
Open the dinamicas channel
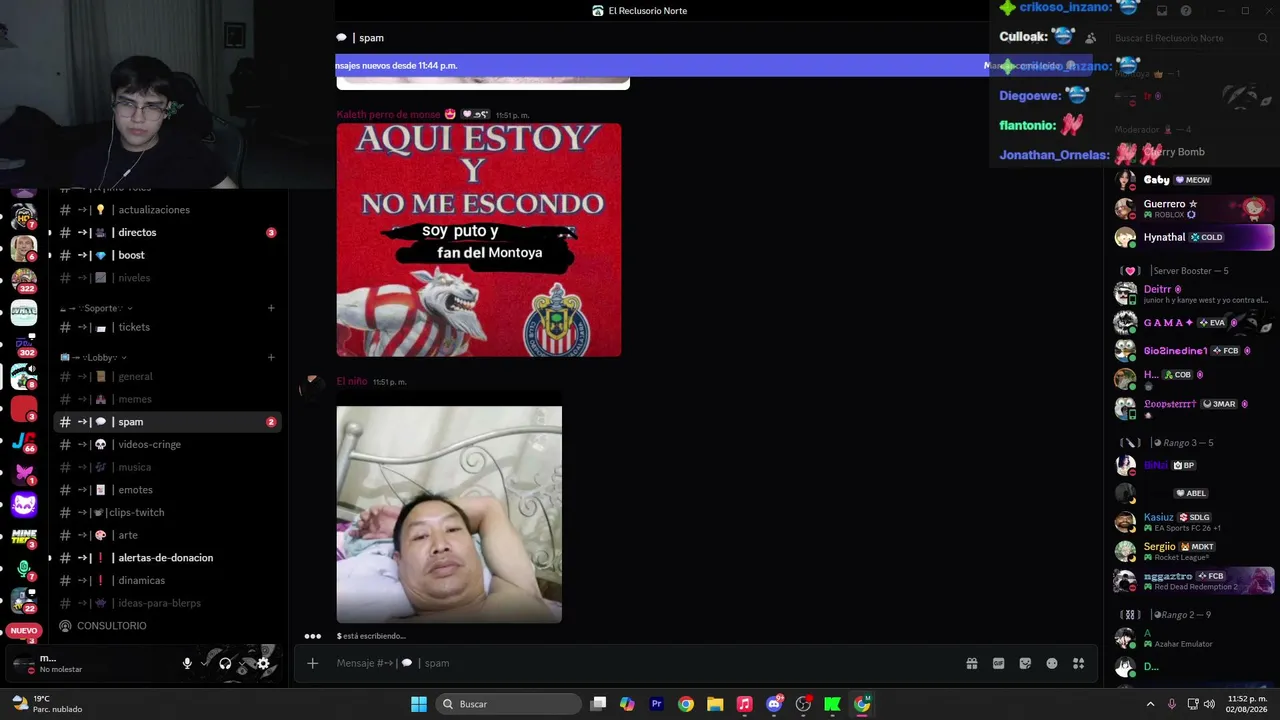(167, 580)
